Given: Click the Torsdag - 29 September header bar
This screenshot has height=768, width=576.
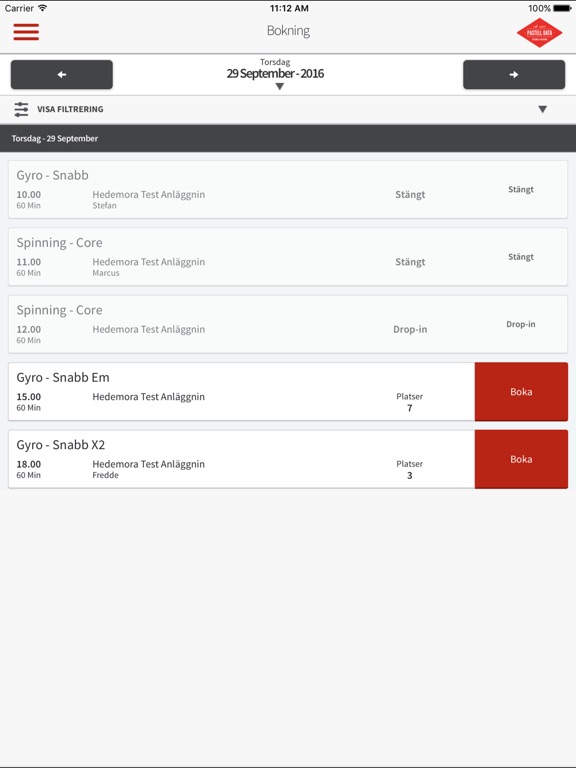Looking at the screenshot, I should (x=288, y=138).
